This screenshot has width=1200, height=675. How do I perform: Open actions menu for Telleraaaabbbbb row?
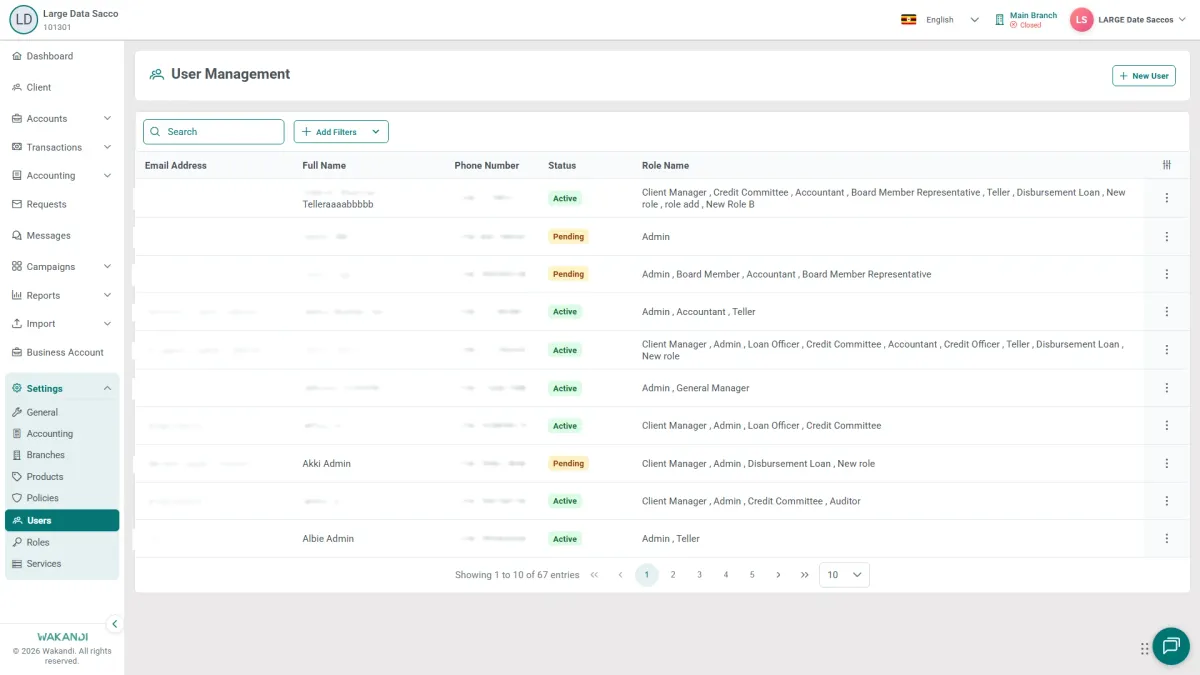coord(1167,198)
